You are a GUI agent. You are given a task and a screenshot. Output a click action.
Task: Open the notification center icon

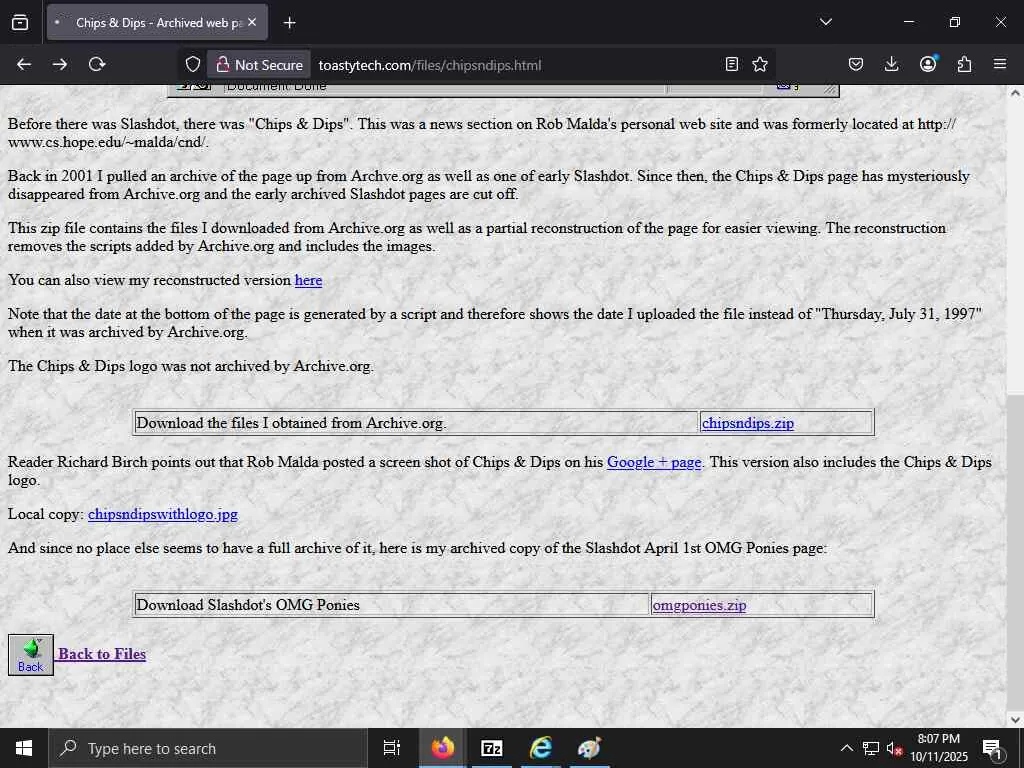tap(992, 748)
